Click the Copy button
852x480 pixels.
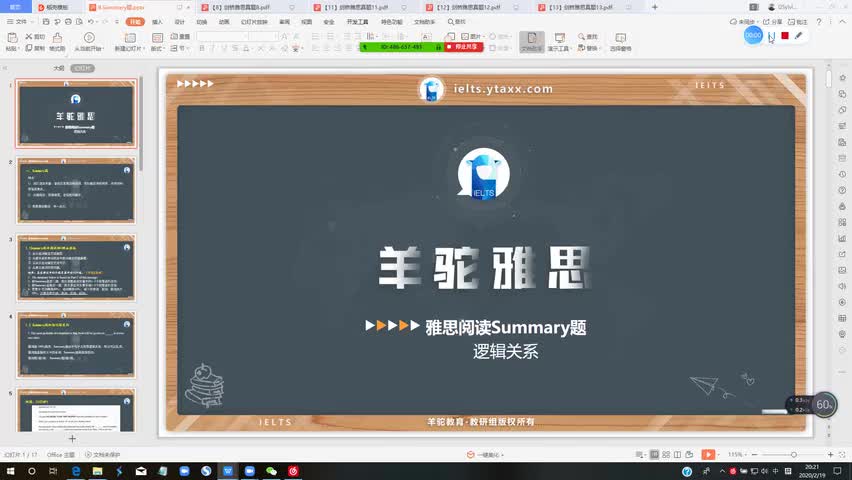coord(35,48)
